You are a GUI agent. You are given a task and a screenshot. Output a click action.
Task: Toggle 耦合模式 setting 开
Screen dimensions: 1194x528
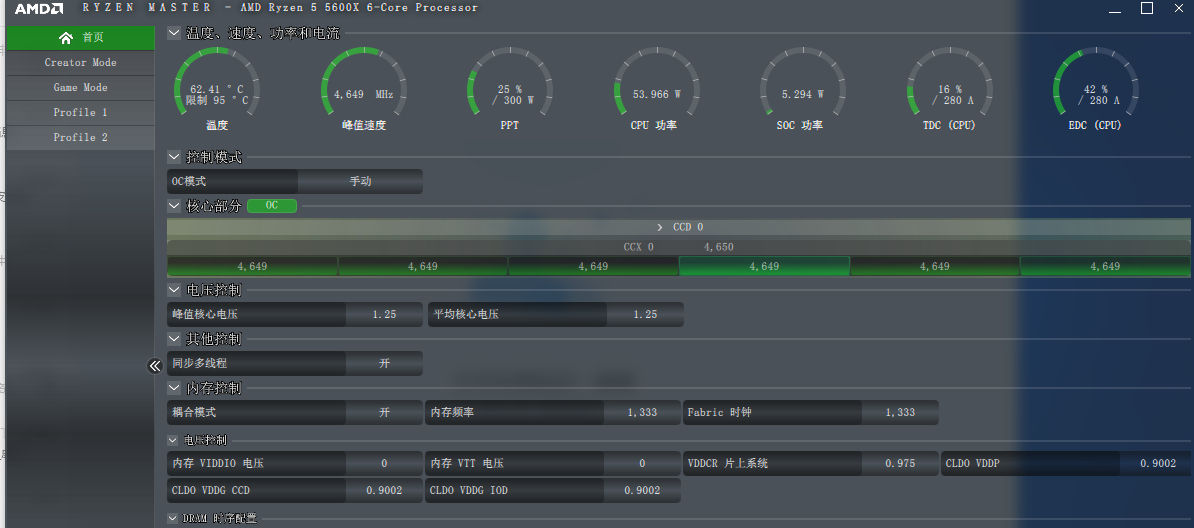pos(385,412)
